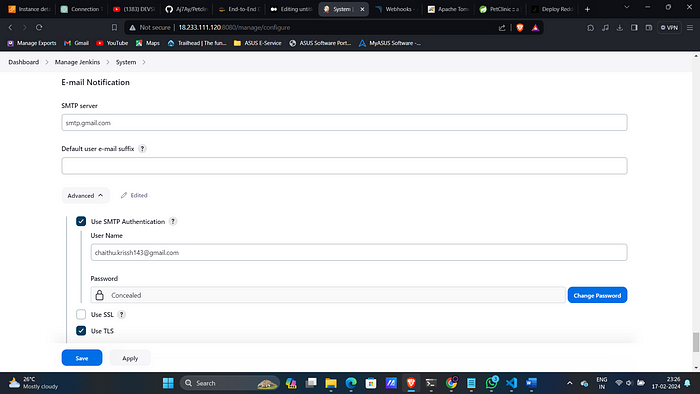Open browser downloads icon
The image size is (700, 394).
(620, 28)
